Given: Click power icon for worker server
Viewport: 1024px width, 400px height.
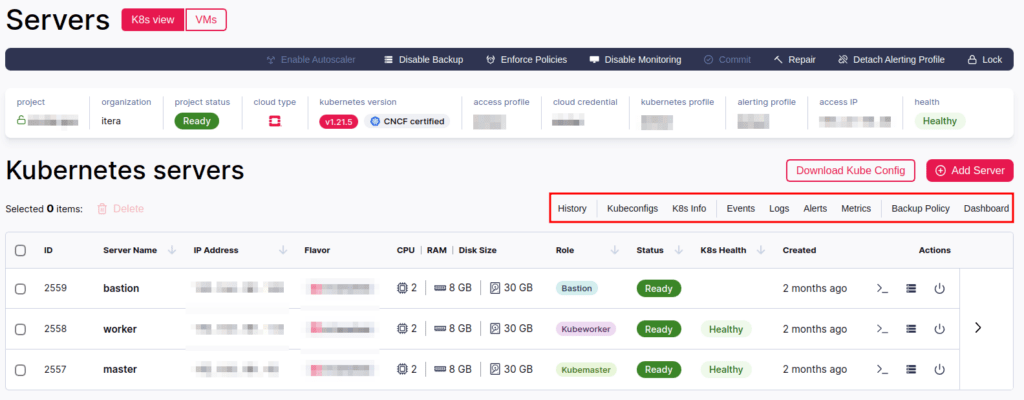Looking at the screenshot, I should (x=939, y=328).
